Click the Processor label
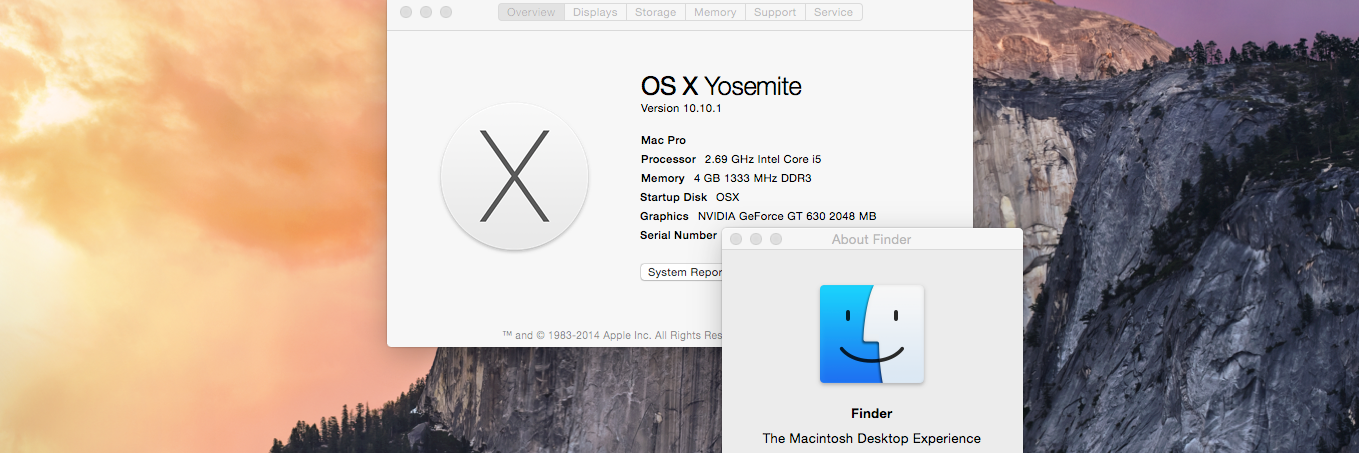This screenshot has height=453, width=1359. [x=668, y=159]
